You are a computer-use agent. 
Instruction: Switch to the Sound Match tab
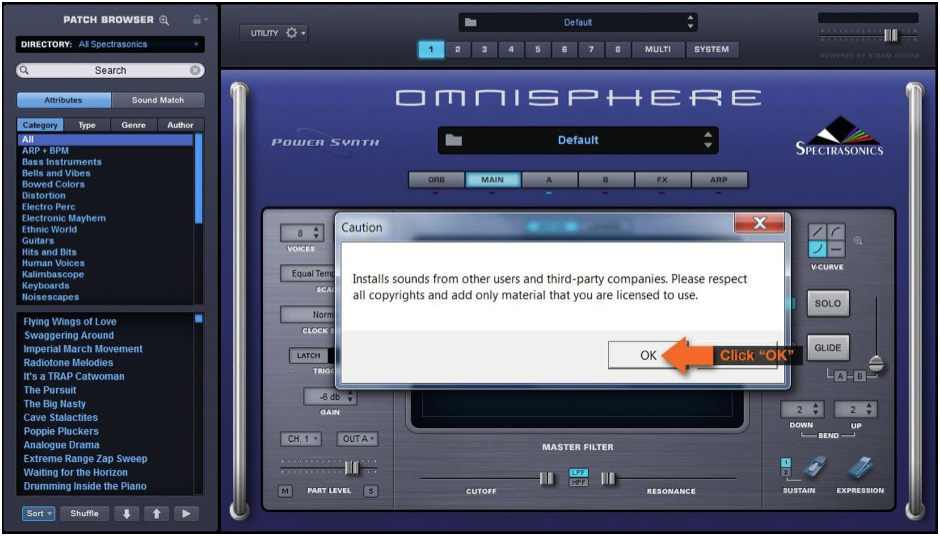(x=158, y=100)
